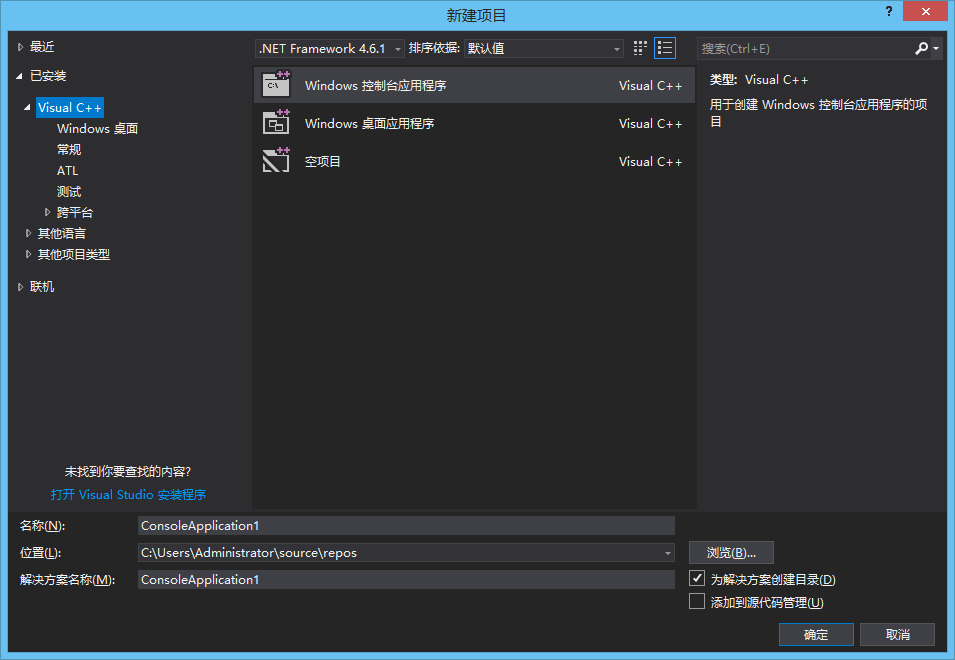Switch to small icons view
The image size is (955, 660).
click(x=640, y=48)
